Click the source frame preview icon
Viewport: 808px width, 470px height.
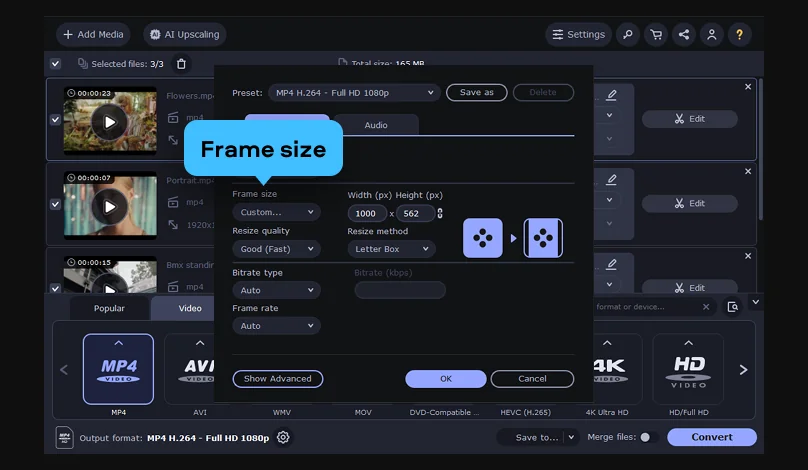pyautogui.click(x=483, y=238)
